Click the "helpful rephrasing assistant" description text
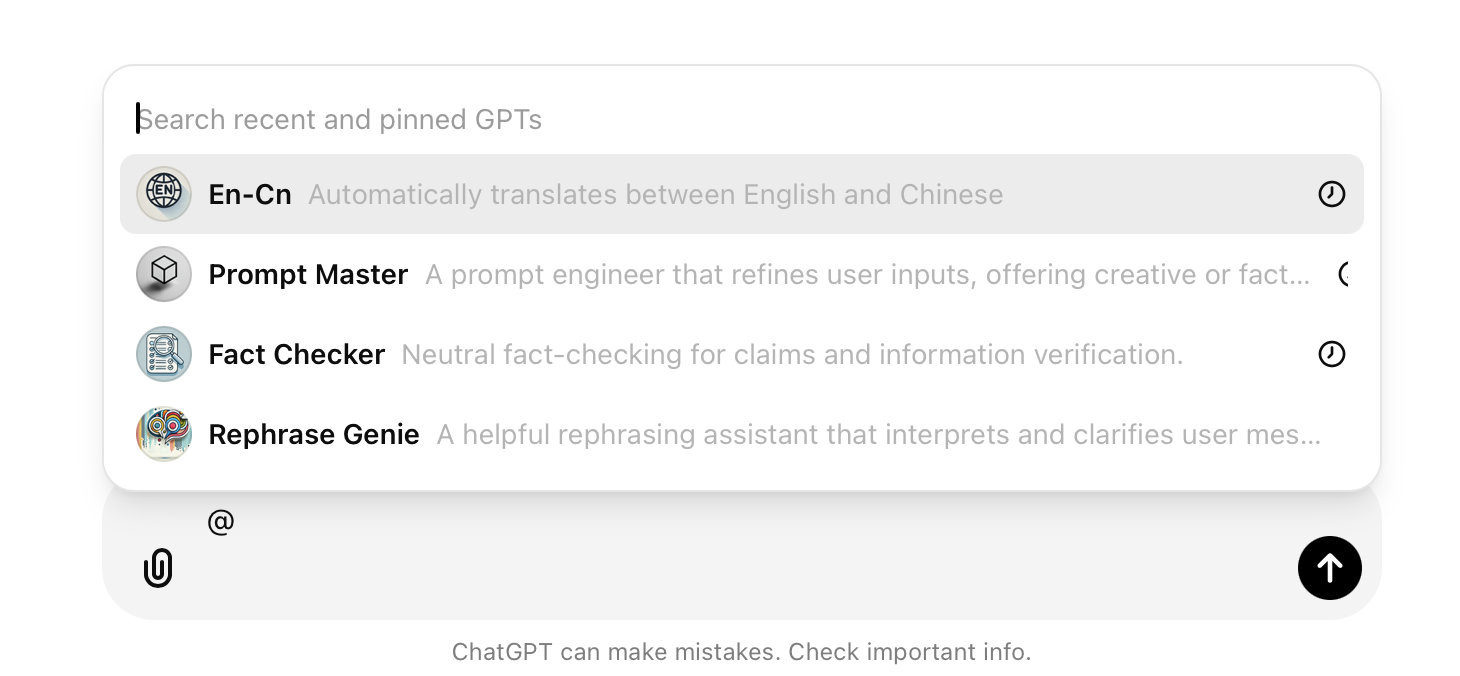The height and width of the screenshot is (676, 1460). (x=878, y=434)
